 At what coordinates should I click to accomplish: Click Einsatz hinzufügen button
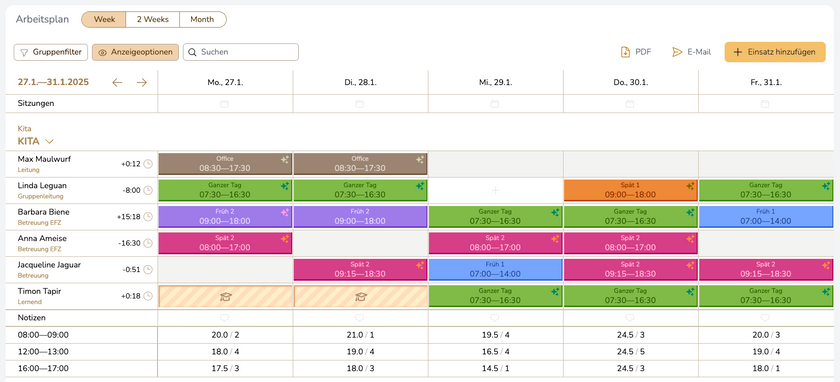click(775, 52)
